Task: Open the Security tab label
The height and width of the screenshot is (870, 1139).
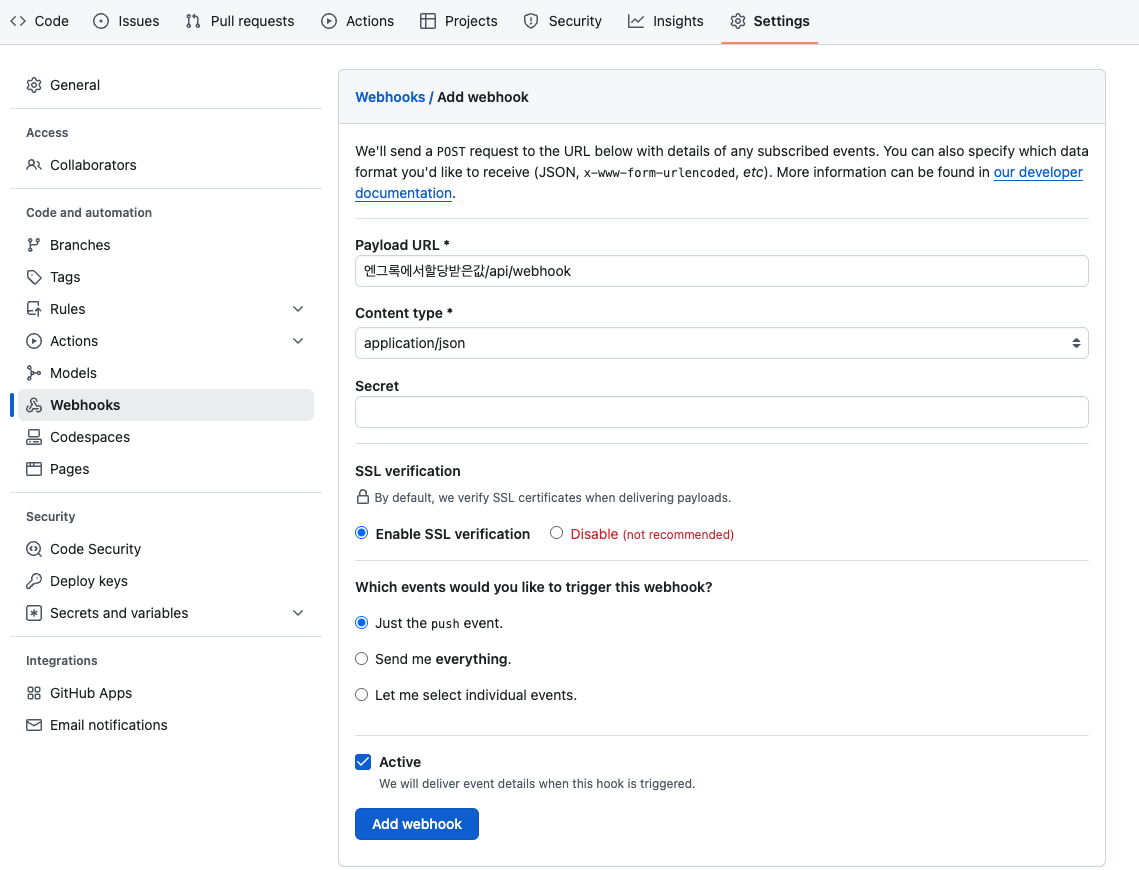Action: tap(575, 21)
